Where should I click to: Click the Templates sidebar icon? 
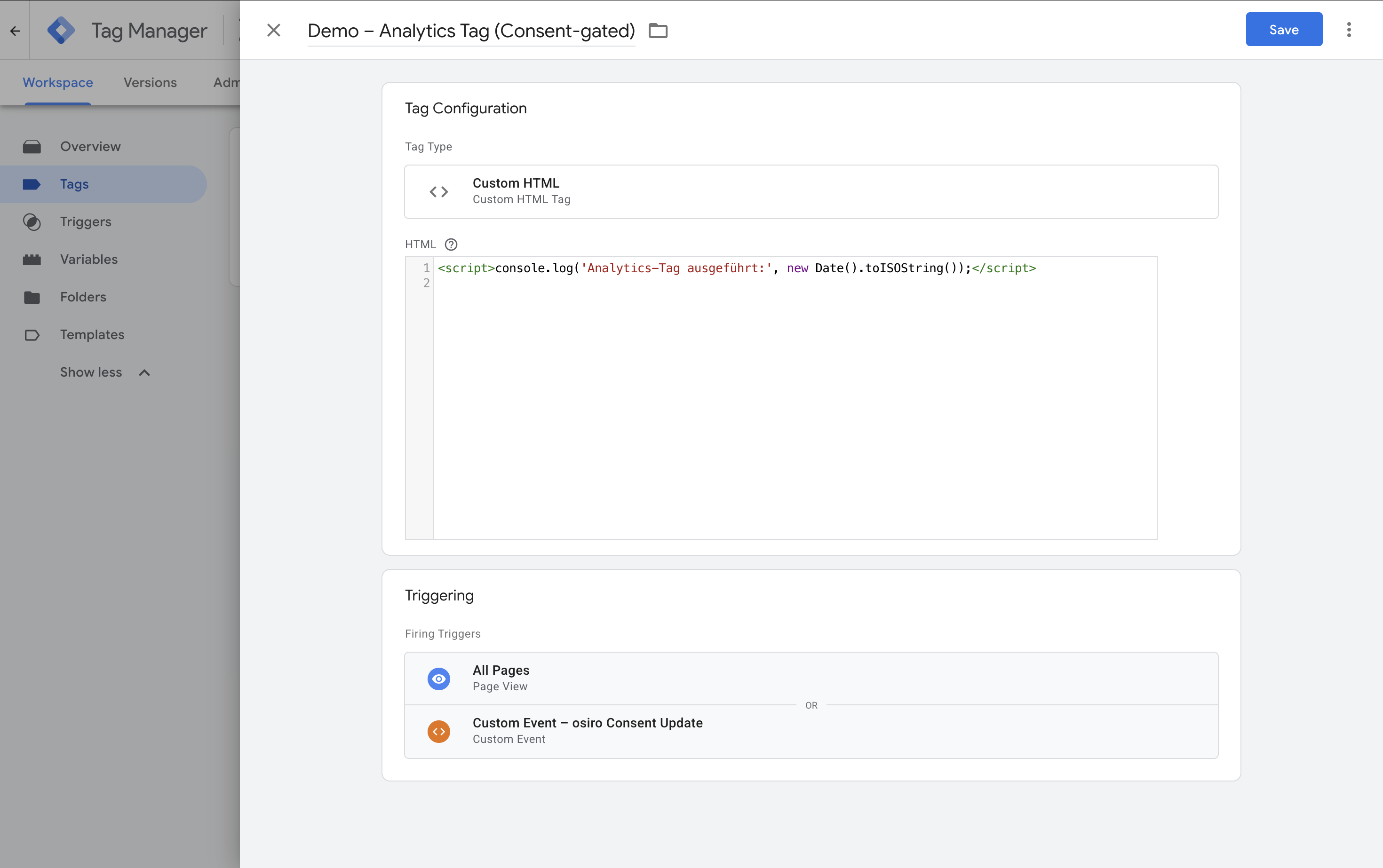coord(32,335)
